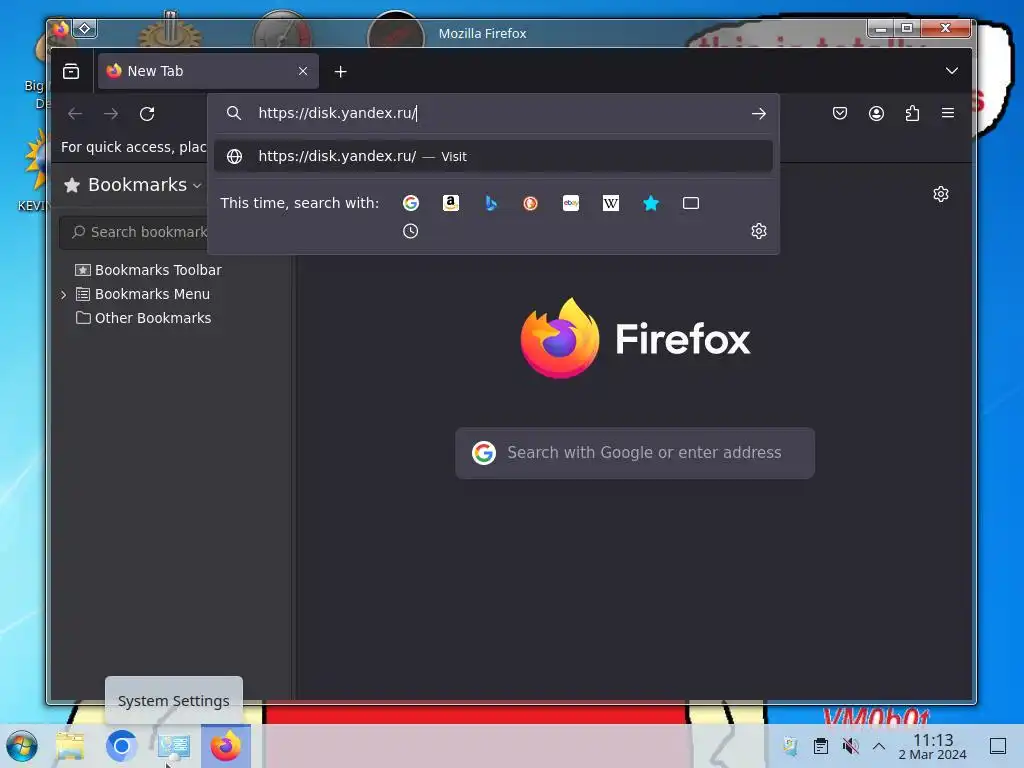
Task: Open the Save to Pocket icon
Action: click(840, 114)
